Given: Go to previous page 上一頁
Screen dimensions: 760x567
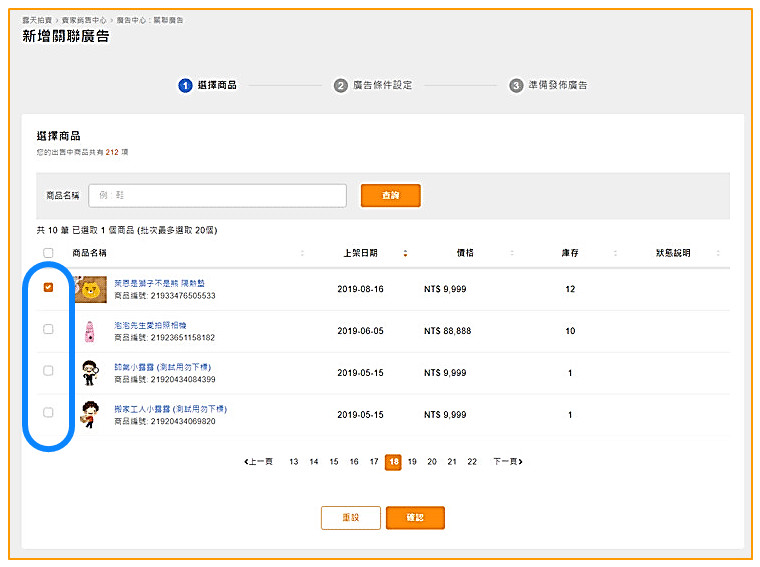Looking at the screenshot, I should pyautogui.click(x=258, y=462).
